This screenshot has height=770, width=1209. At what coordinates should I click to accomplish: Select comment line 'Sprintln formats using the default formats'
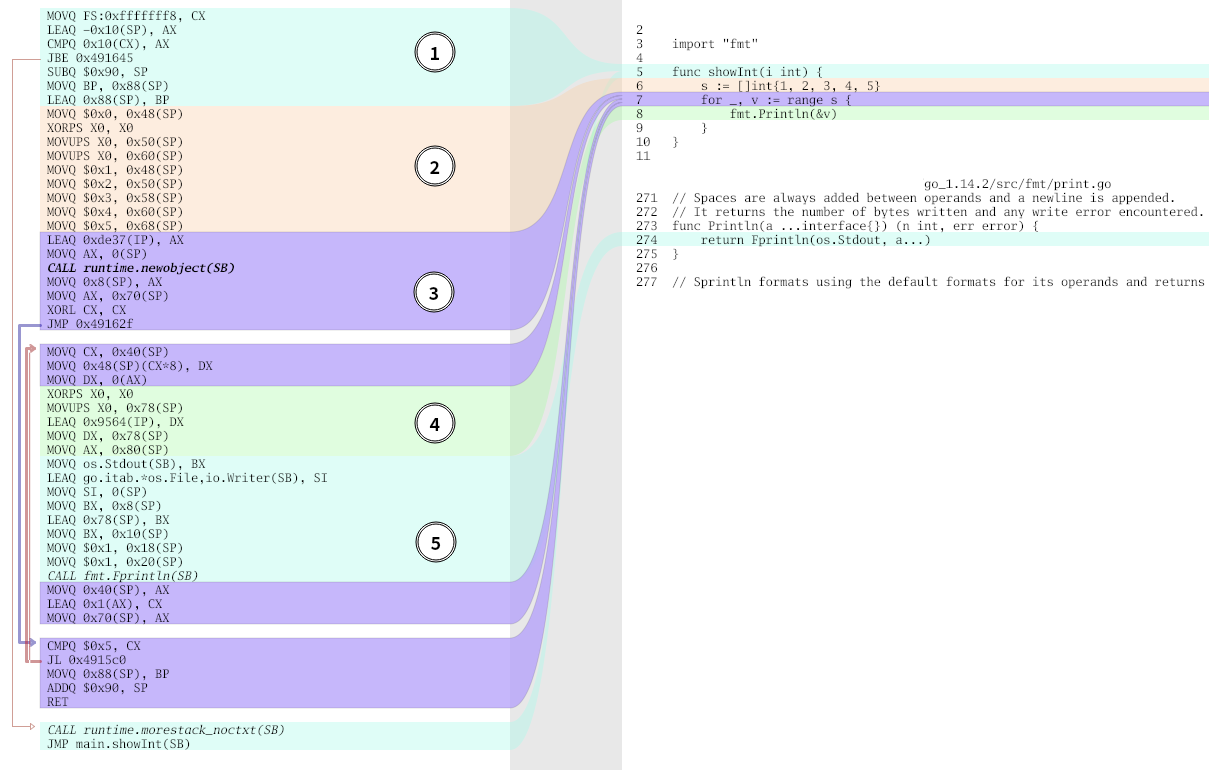coord(937,282)
